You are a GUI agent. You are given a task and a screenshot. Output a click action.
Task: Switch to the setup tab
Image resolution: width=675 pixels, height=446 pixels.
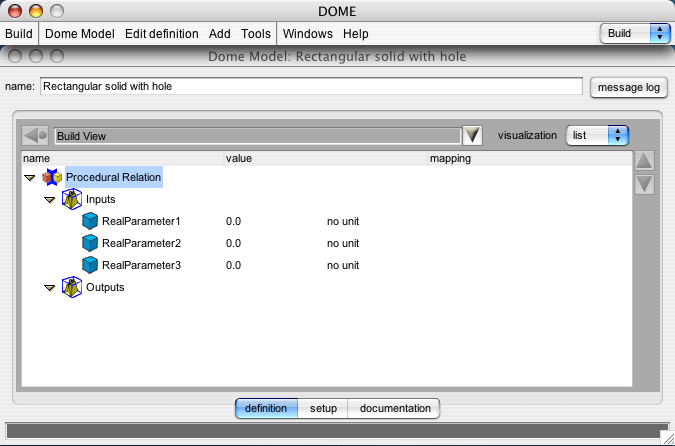[x=323, y=408]
